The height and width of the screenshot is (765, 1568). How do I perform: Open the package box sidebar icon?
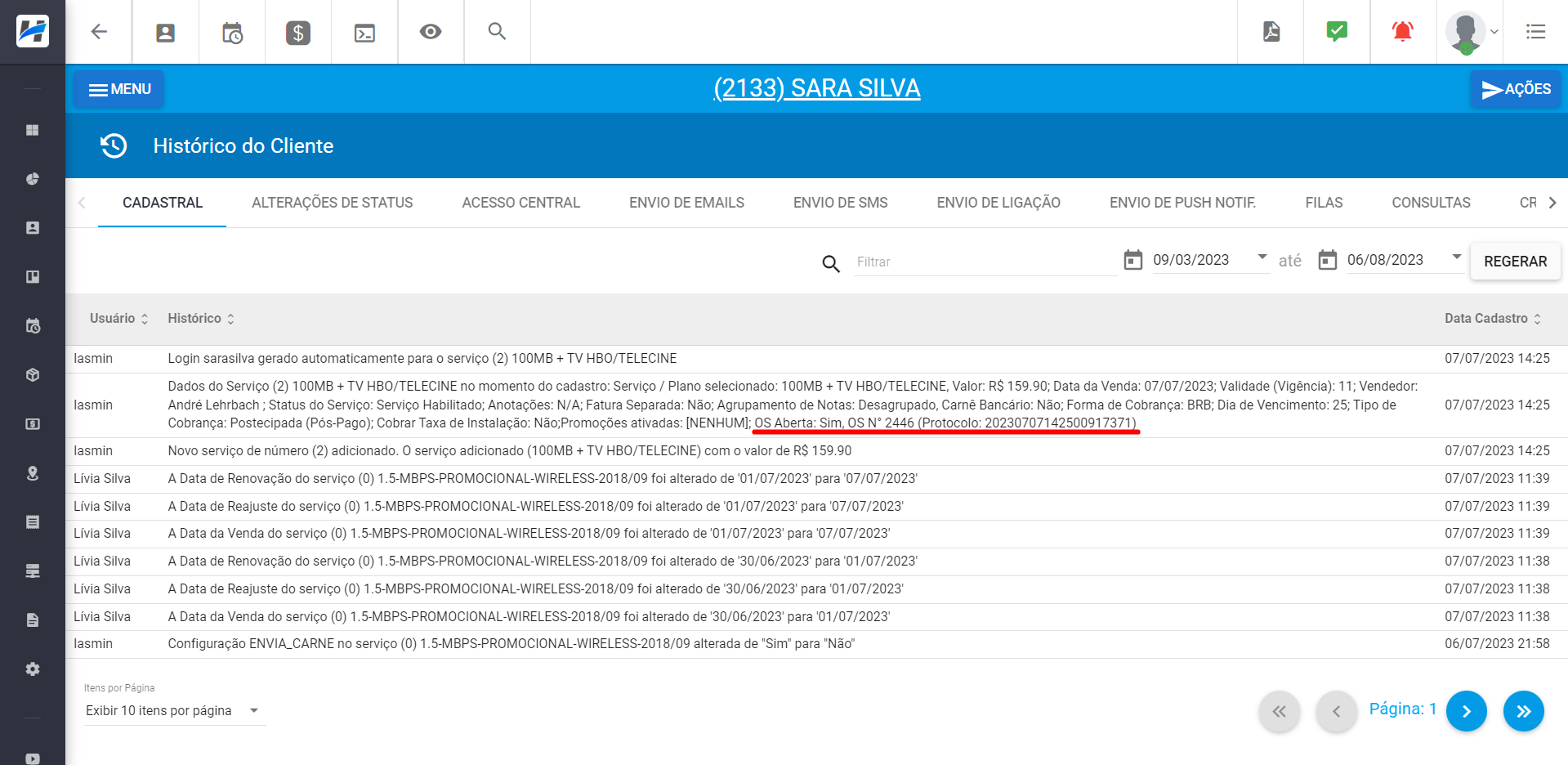[33, 375]
